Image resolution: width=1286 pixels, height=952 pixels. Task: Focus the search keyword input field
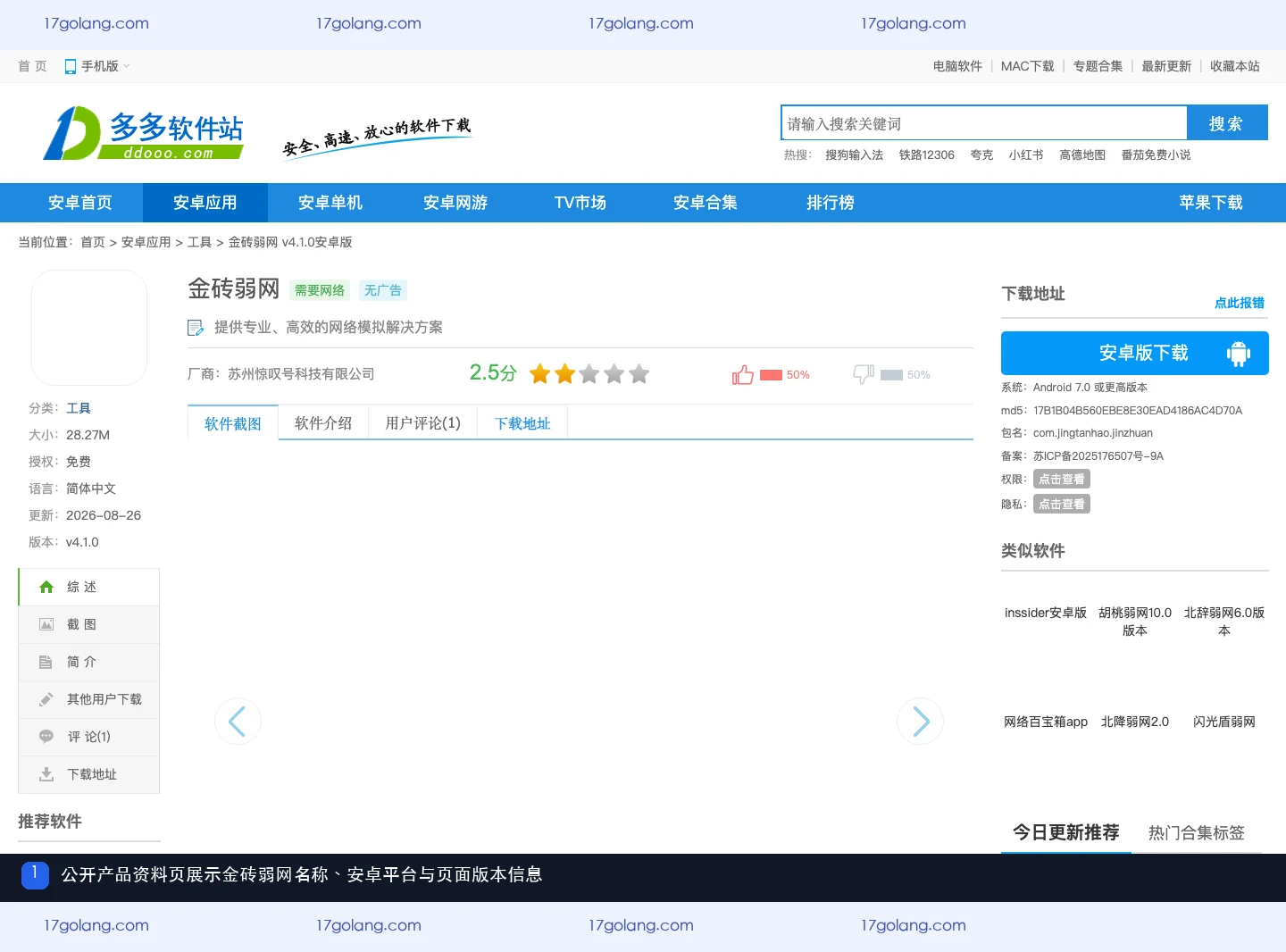984,123
